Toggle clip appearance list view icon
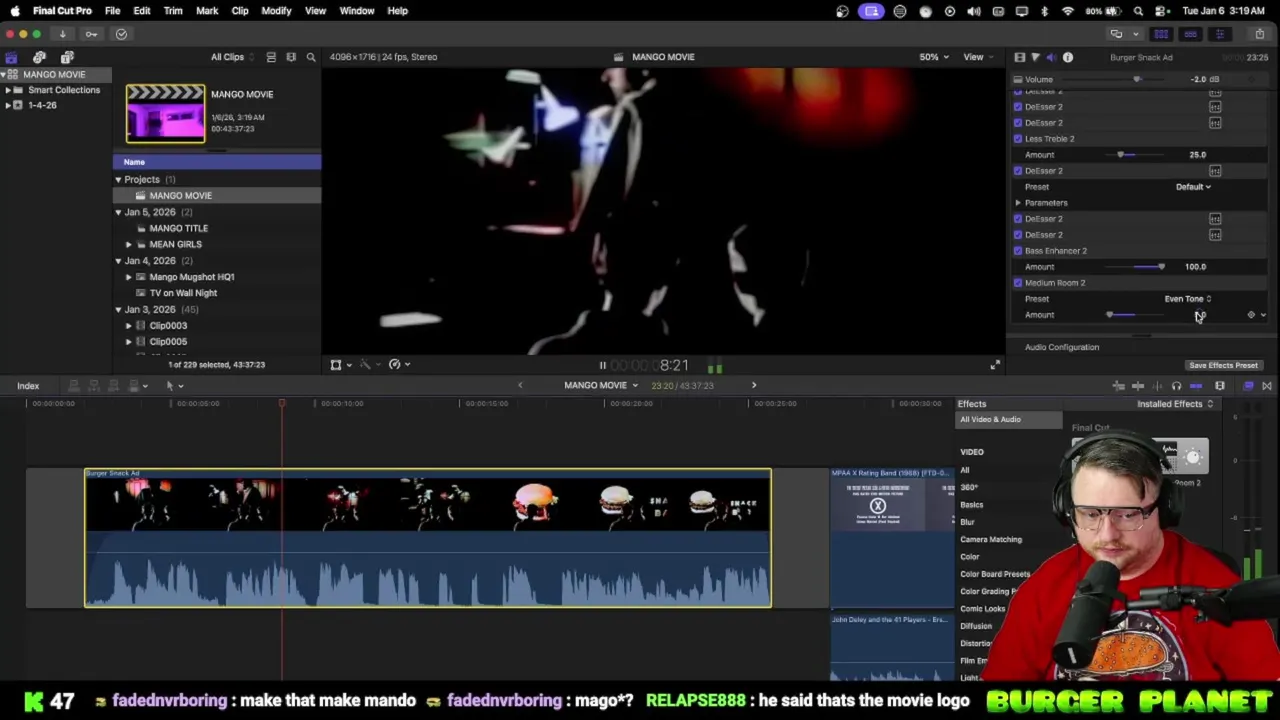Viewport: 1280px width, 720px height. tap(271, 57)
